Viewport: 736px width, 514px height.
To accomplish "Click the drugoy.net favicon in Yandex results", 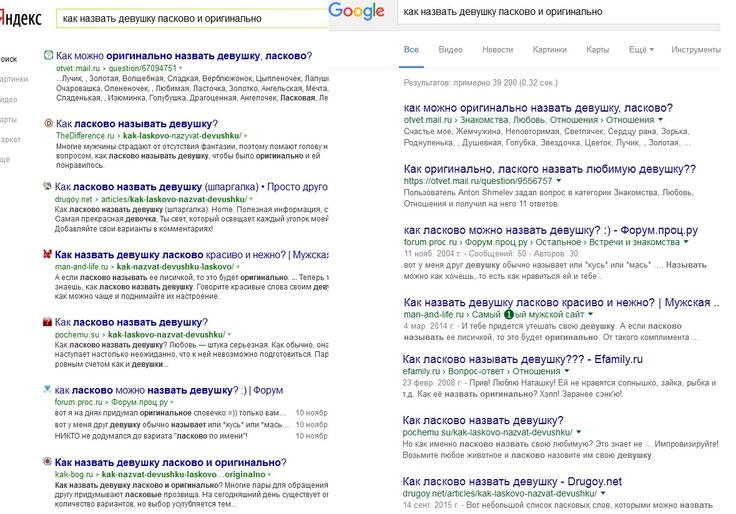I will tap(49, 186).
